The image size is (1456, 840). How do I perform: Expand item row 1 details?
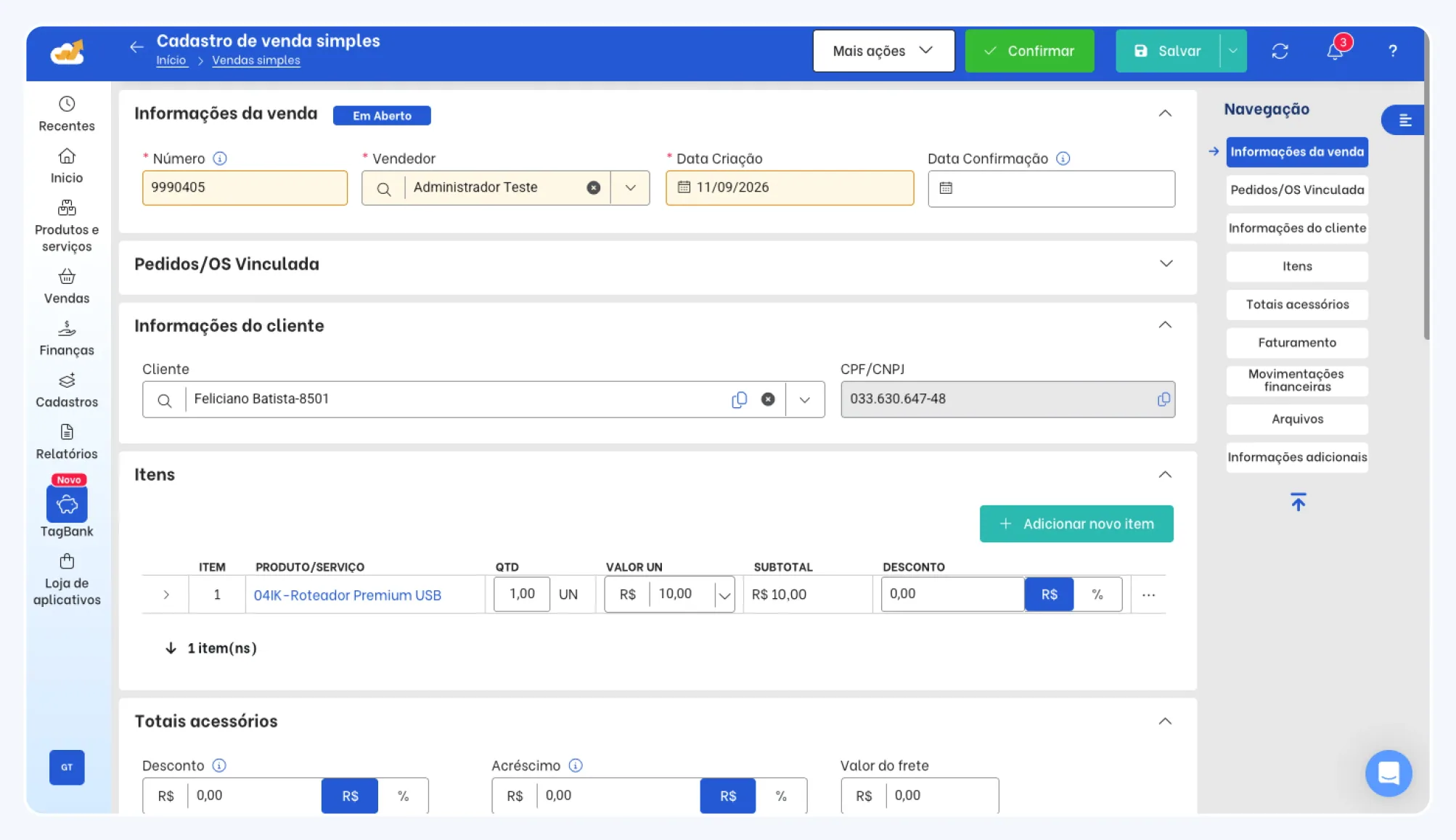click(x=166, y=595)
